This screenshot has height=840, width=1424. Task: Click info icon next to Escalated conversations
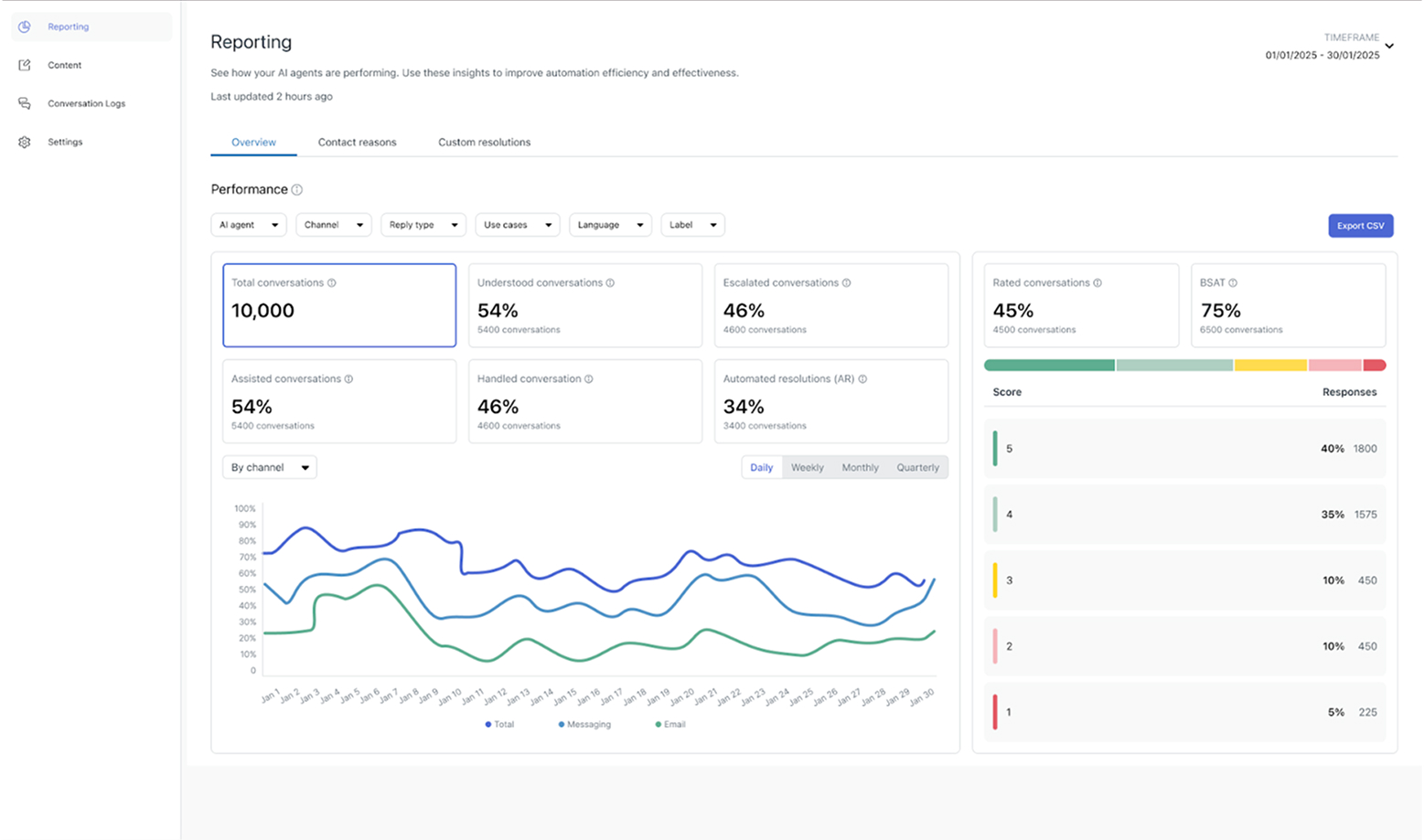click(847, 283)
